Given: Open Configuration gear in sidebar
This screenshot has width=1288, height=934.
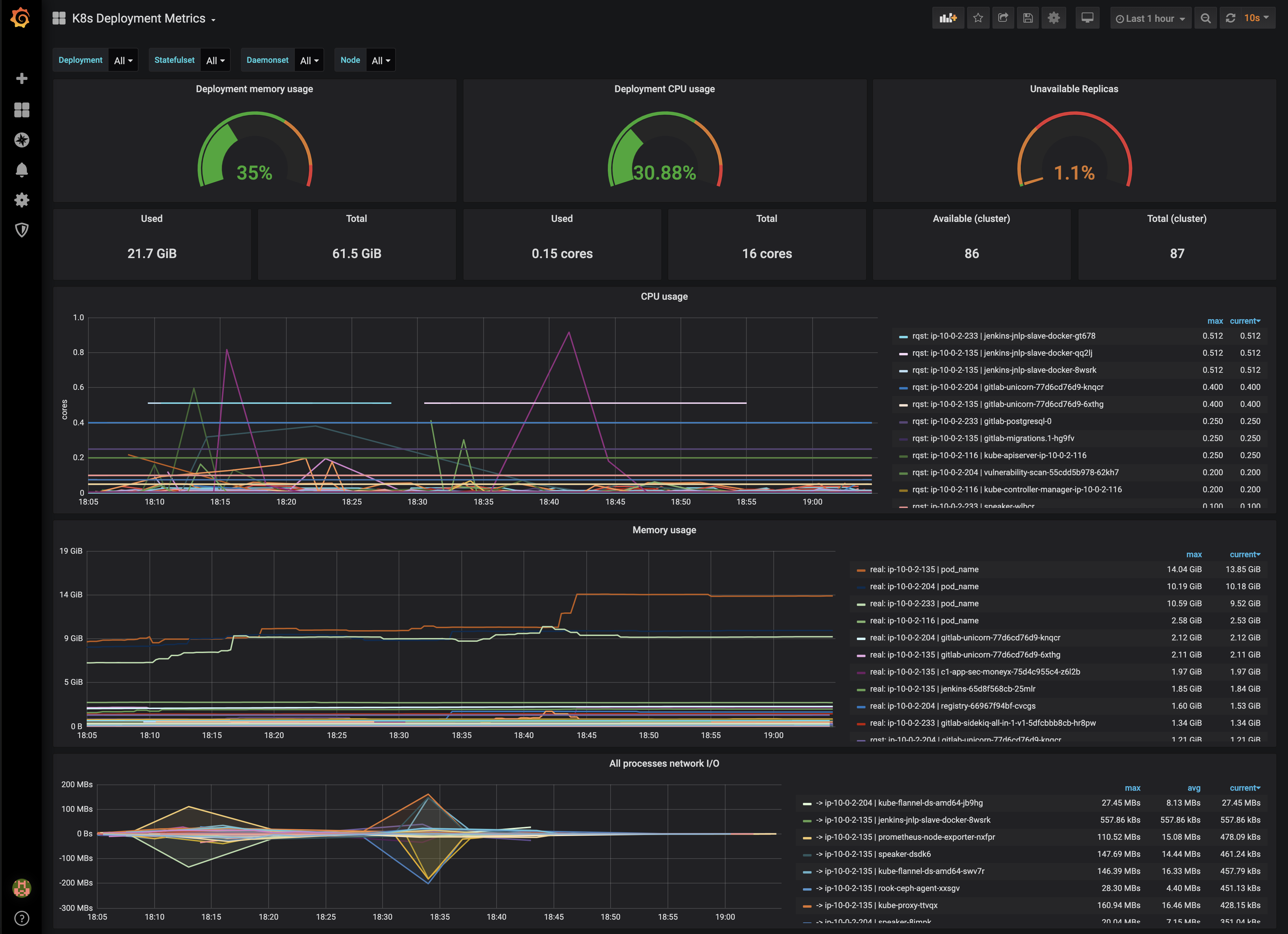Looking at the screenshot, I should 22,200.
